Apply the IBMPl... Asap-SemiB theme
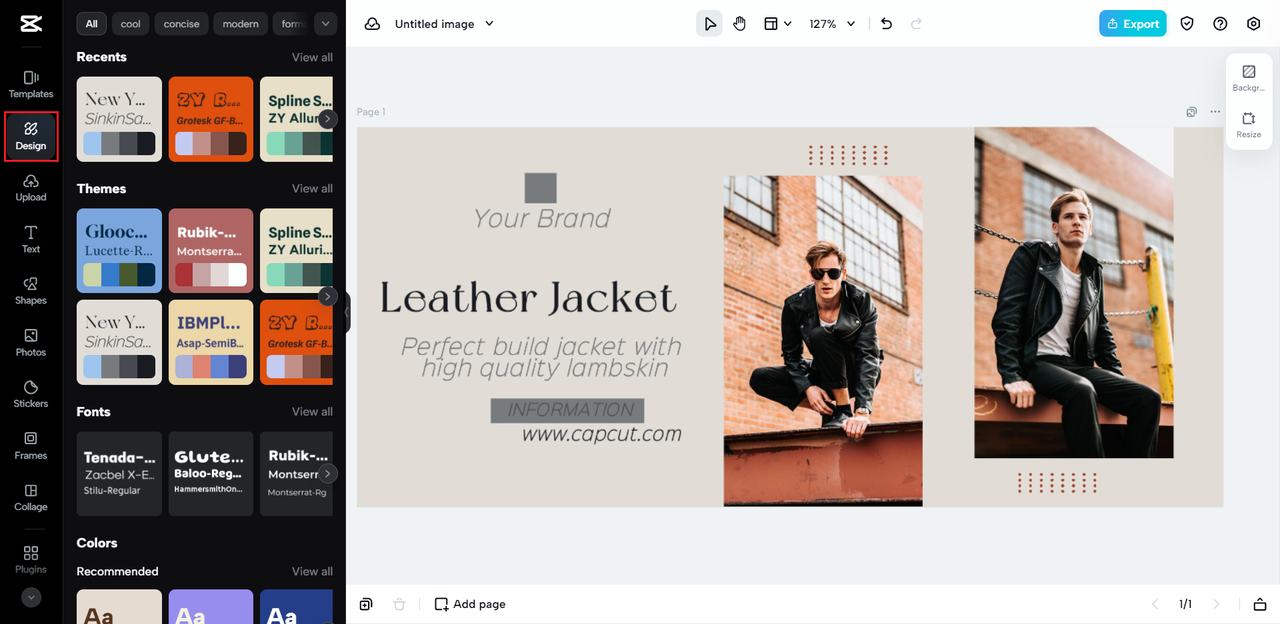 click(211, 342)
